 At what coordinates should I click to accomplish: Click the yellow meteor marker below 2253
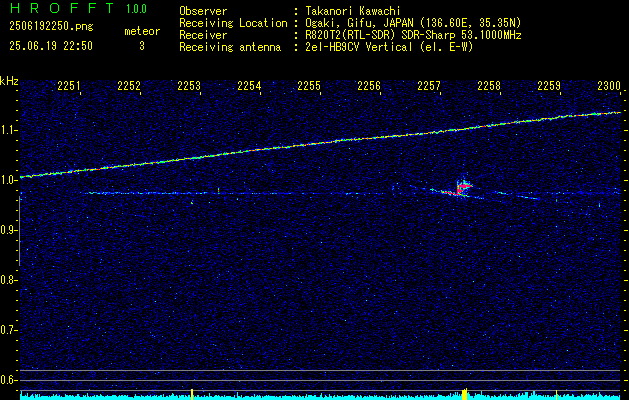pos(192,394)
